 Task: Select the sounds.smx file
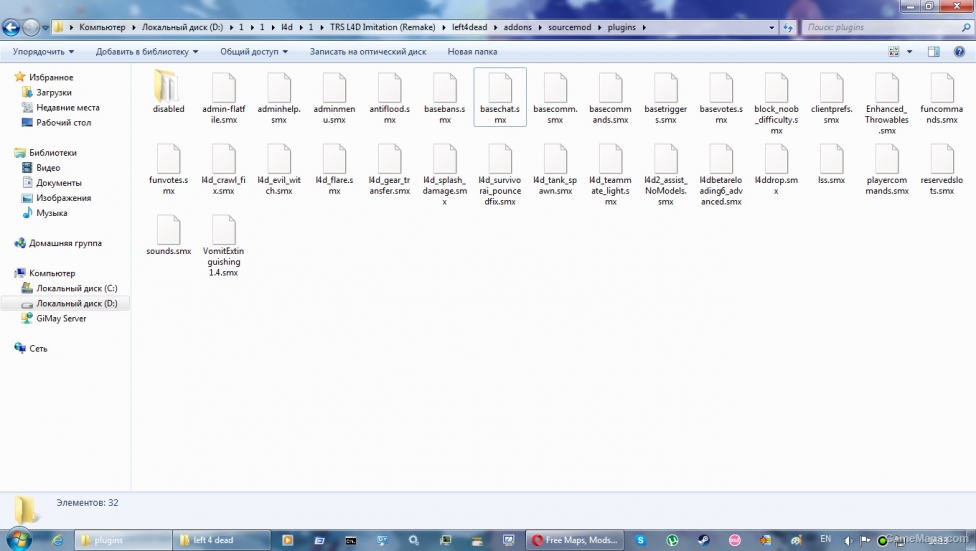pyautogui.click(x=168, y=231)
